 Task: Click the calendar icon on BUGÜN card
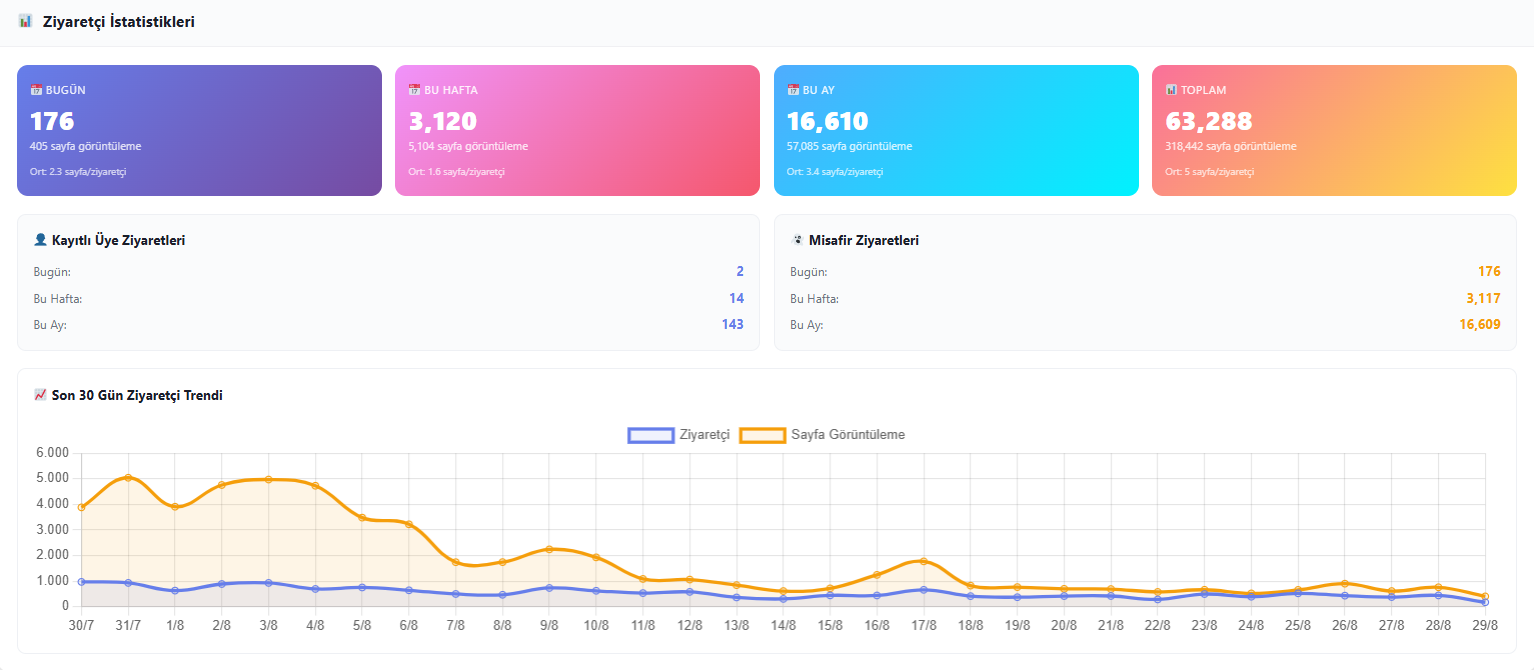tap(36, 90)
